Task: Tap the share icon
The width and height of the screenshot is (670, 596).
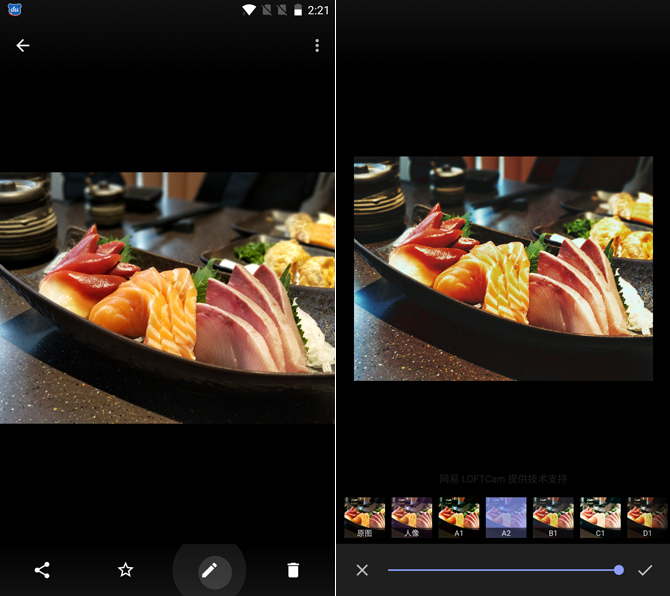Action: (42, 570)
